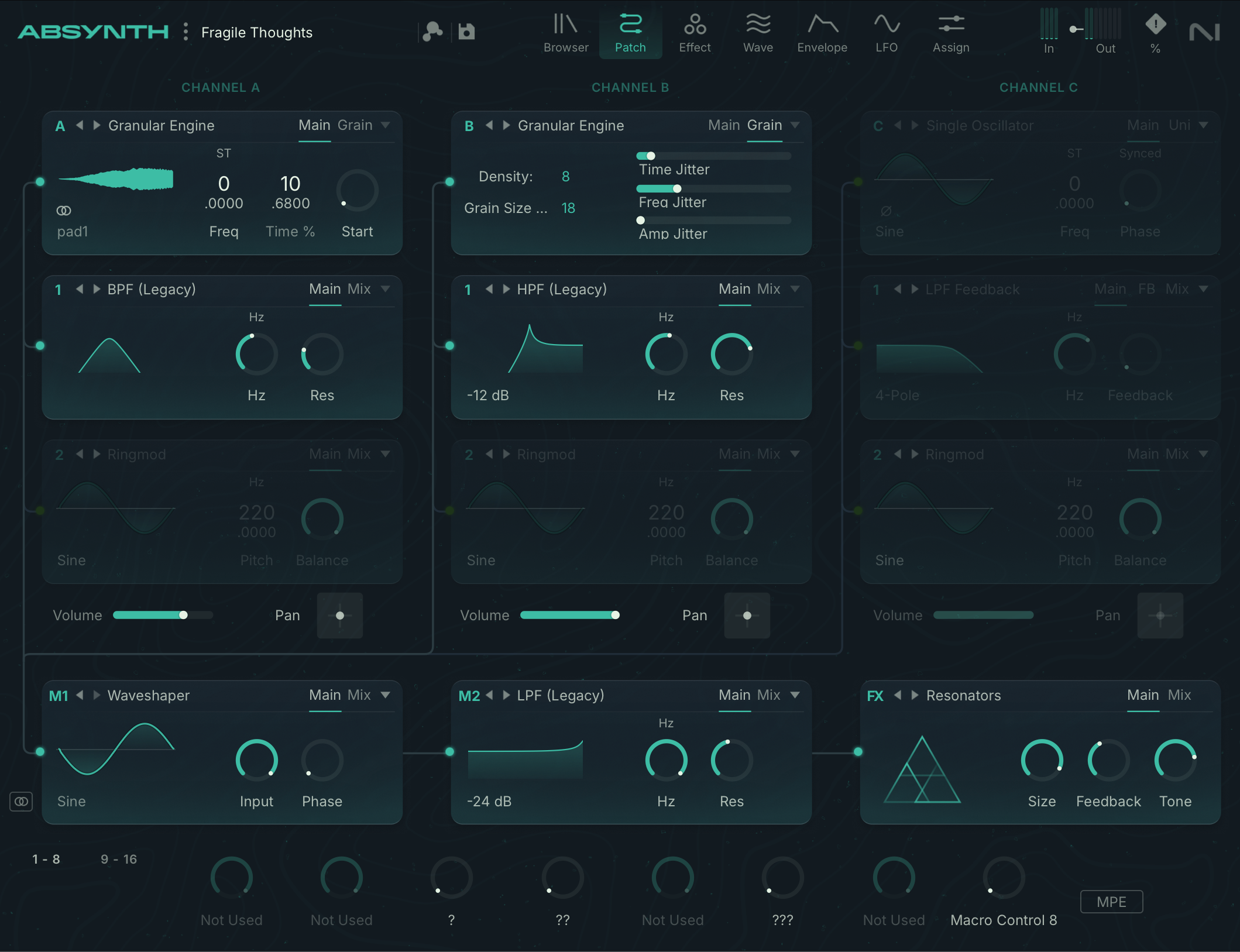Screen dimensions: 1240x952
Task: Adjust the Channel A Volume slider
Action: (x=183, y=615)
